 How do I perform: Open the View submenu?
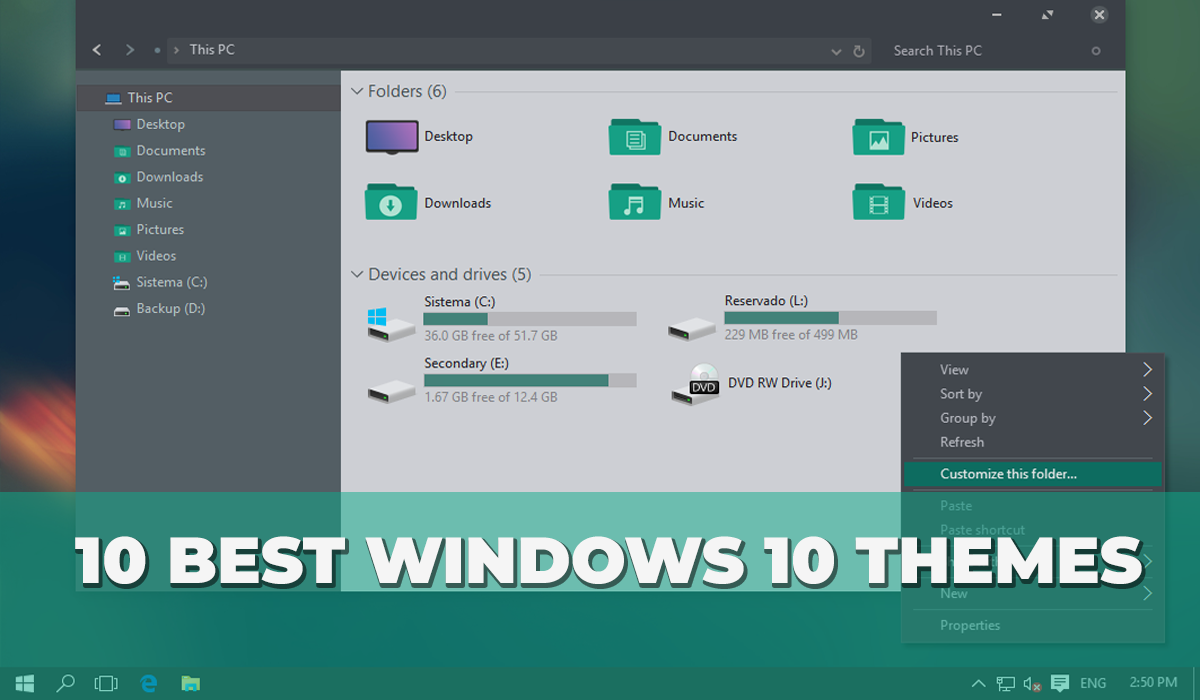tap(1033, 370)
